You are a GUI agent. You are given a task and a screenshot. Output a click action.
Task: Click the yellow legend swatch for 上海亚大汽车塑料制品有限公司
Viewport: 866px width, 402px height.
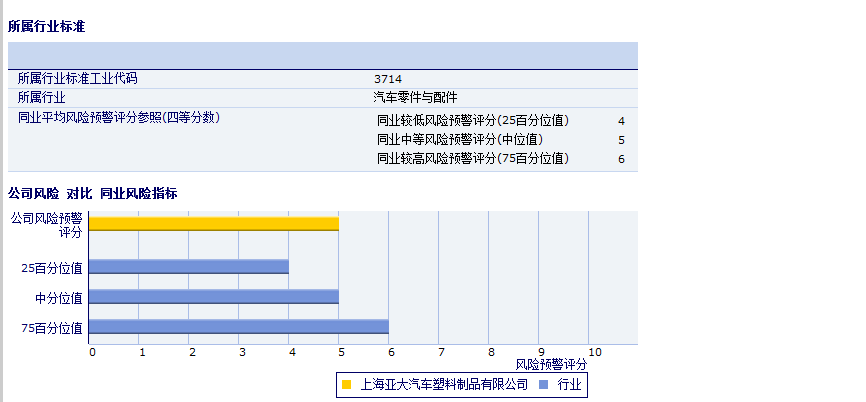click(346, 384)
